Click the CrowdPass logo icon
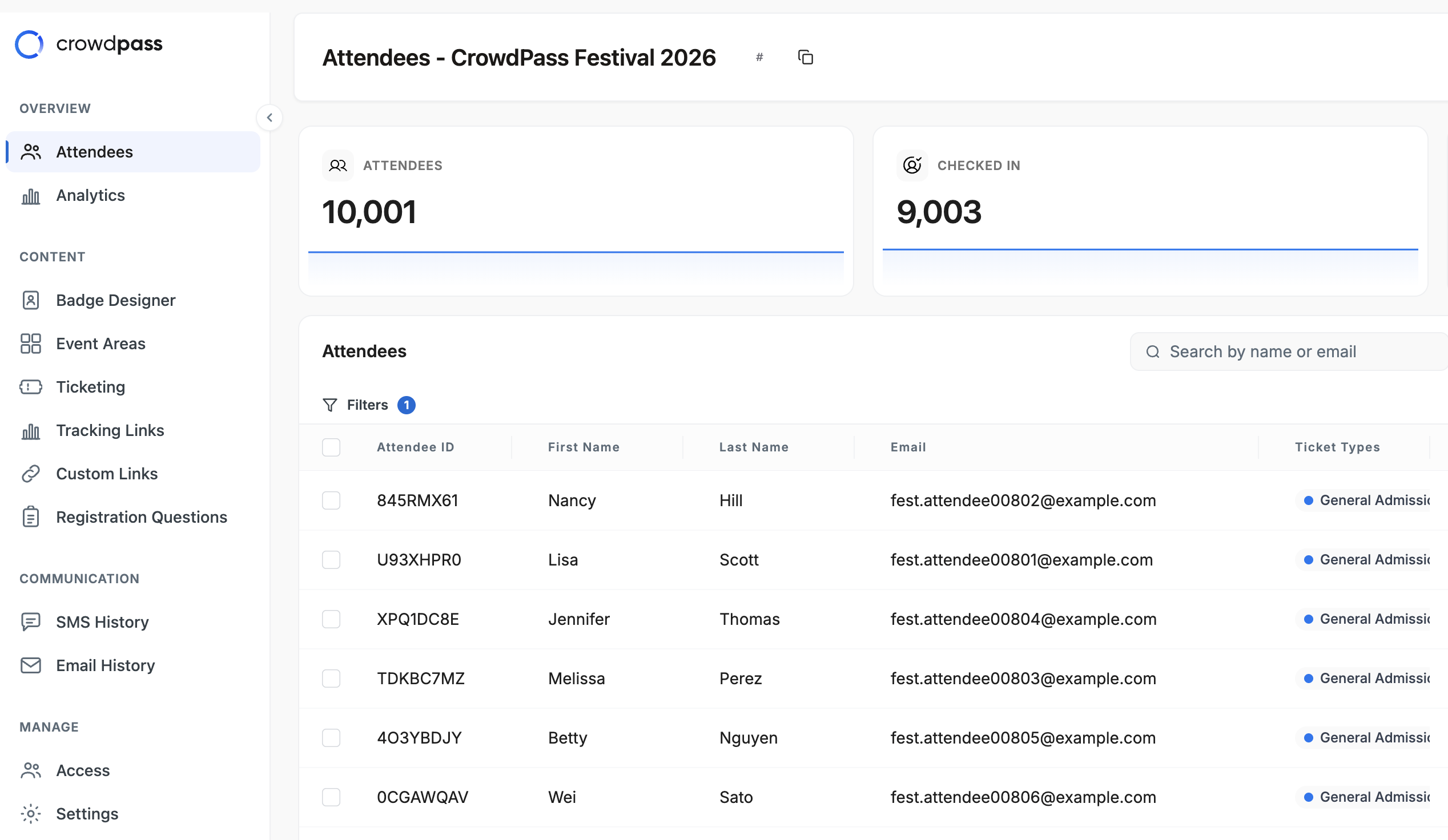The image size is (1448, 840). 29,44
